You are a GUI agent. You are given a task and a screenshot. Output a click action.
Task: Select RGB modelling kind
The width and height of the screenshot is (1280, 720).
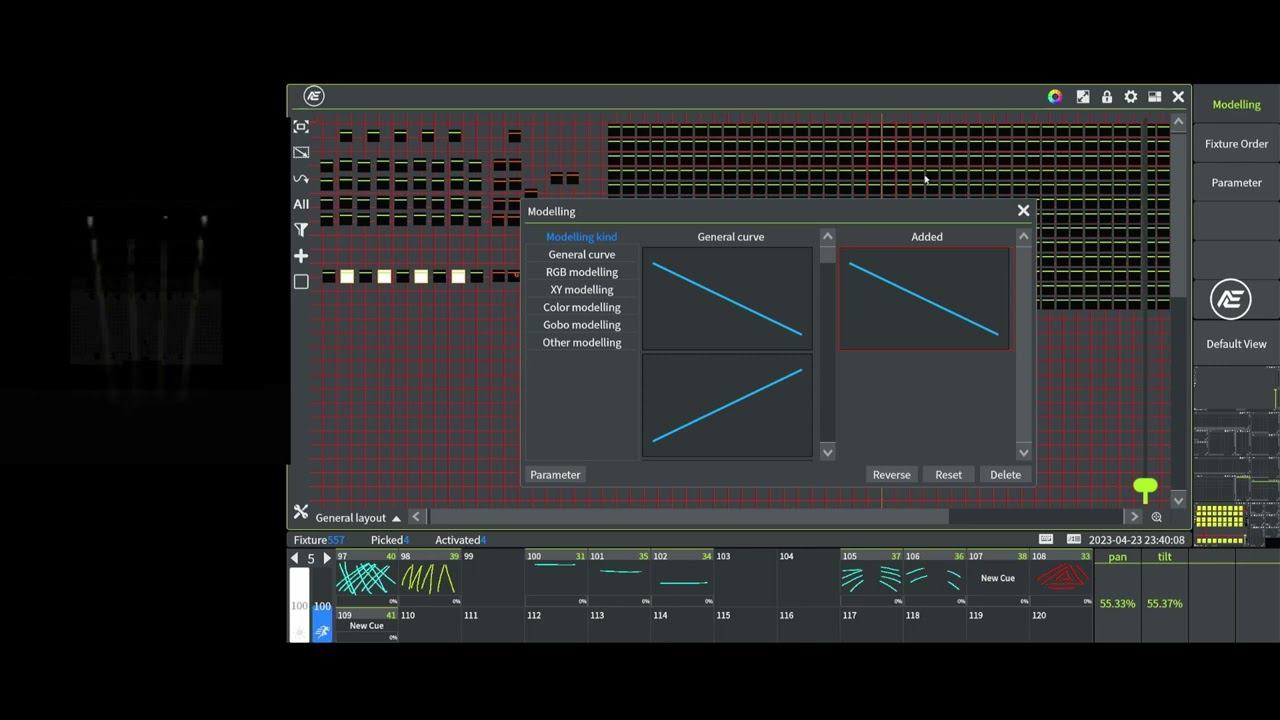582,272
